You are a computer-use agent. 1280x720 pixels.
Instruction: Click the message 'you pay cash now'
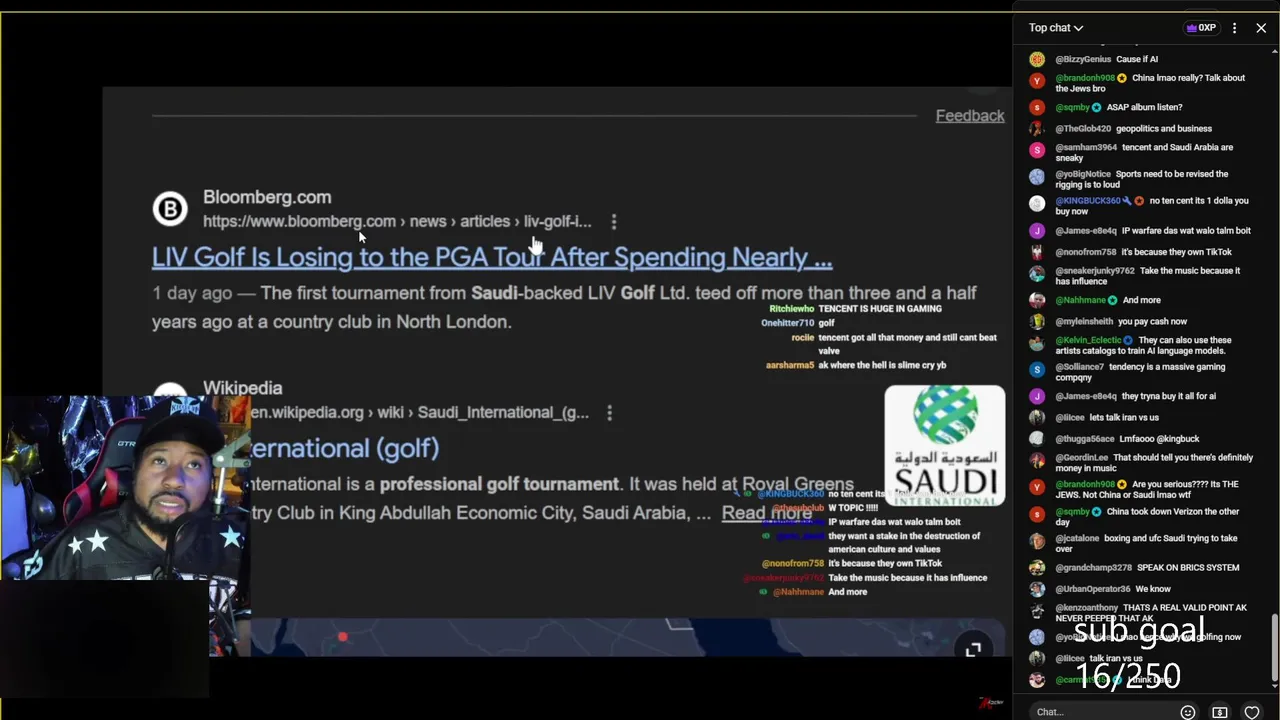point(1153,322)
